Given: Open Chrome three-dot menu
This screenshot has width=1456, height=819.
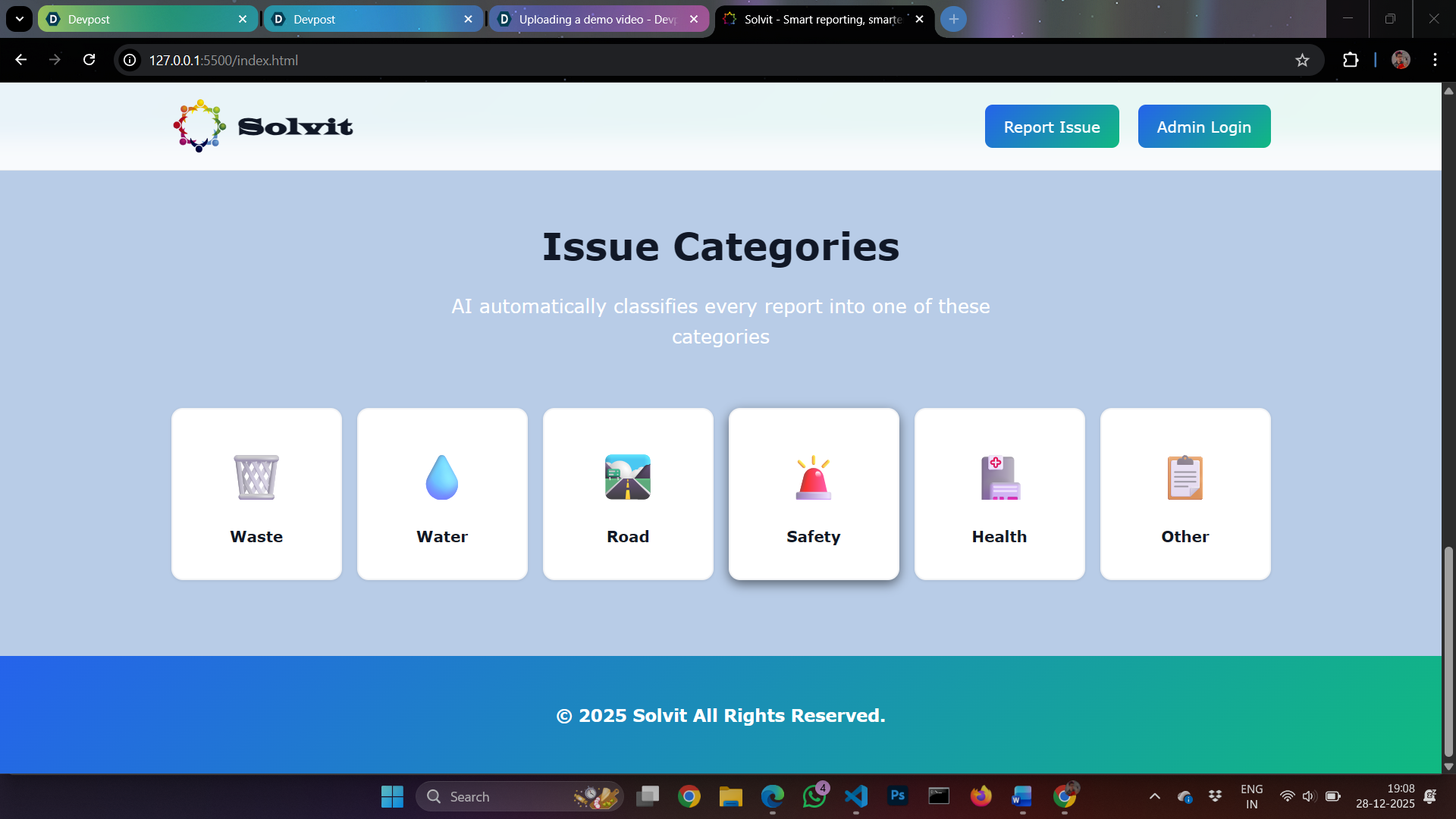Looking at the screenshot, I should pyautogui.click(x=1435, y=60).
